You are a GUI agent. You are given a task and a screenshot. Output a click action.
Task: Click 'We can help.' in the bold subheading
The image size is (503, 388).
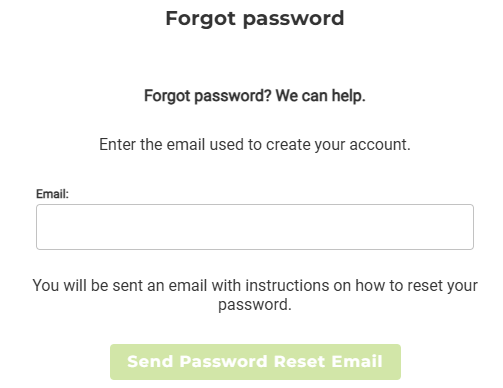coord(320,96)
